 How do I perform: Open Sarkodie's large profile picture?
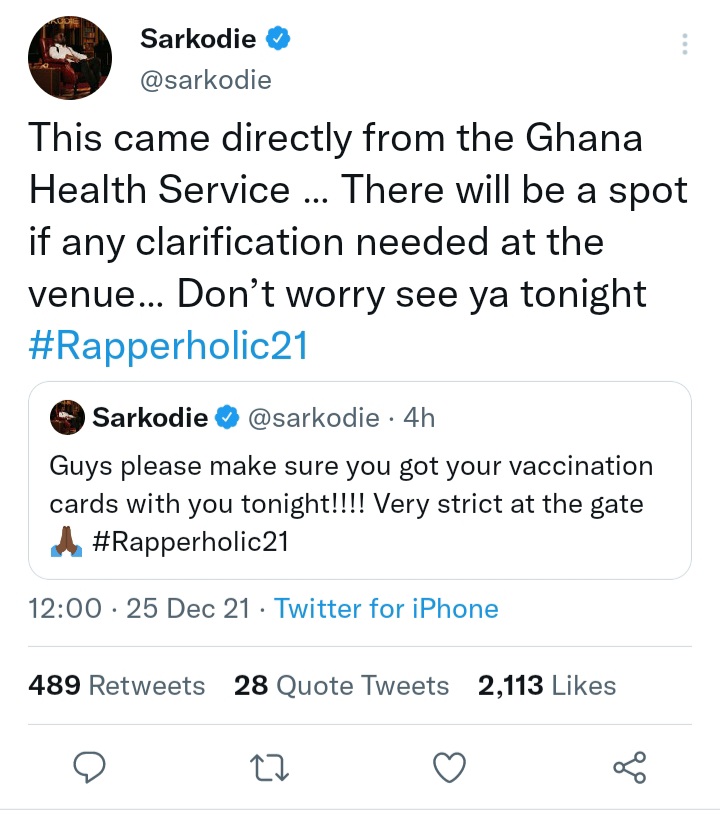coord(70,58)
